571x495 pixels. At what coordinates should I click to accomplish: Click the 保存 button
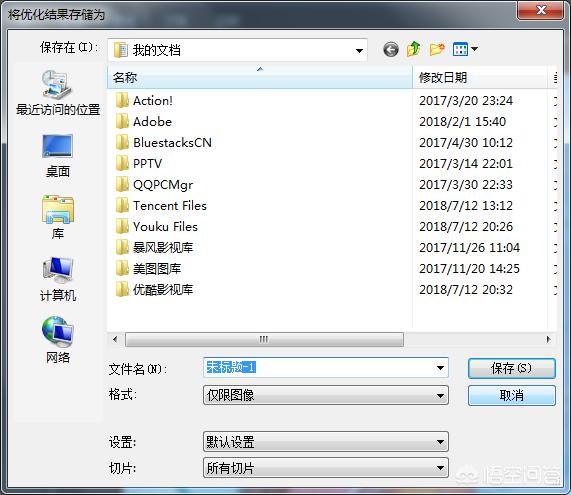[x=512, y=368]
